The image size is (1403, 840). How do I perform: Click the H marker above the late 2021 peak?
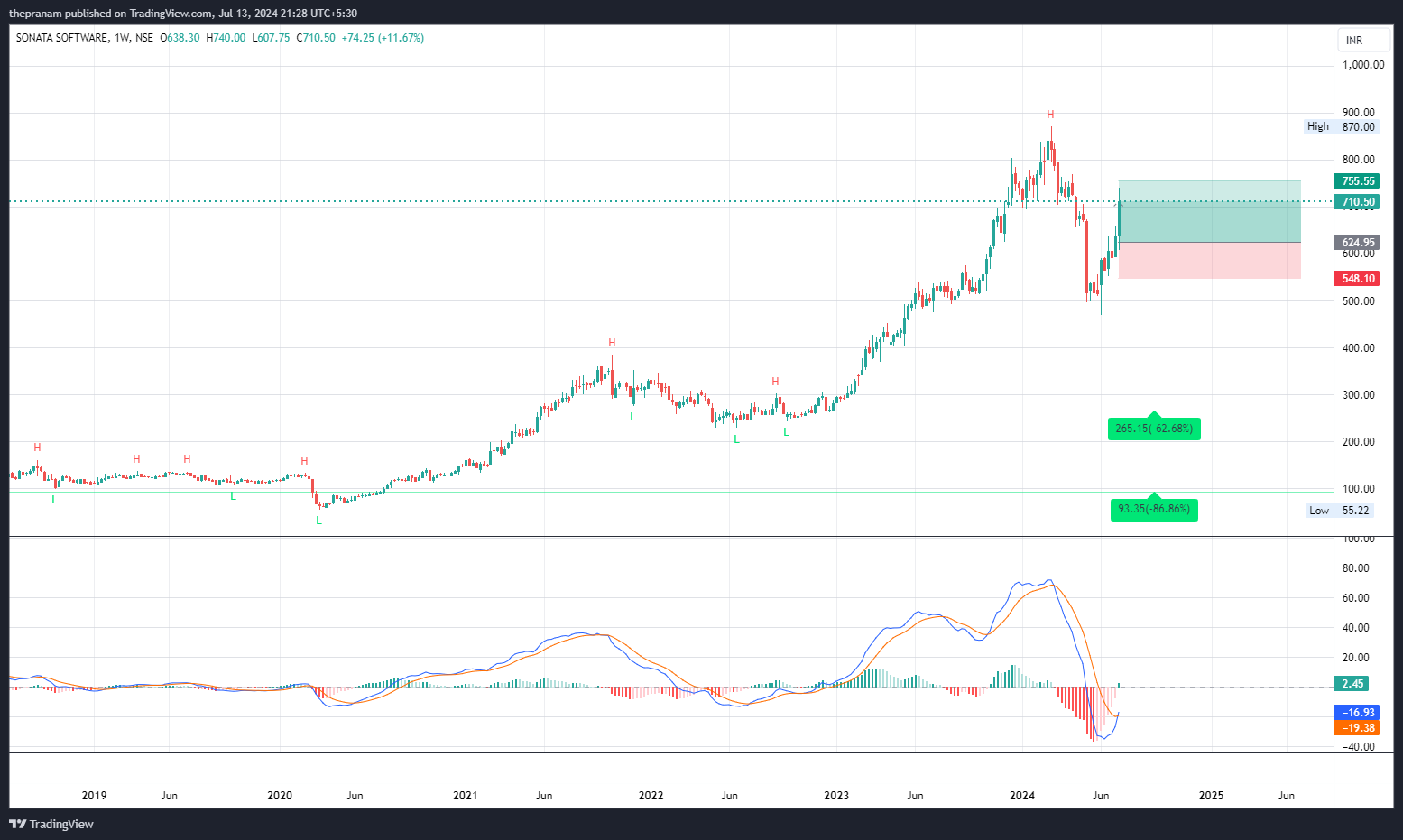click(612, 343)
